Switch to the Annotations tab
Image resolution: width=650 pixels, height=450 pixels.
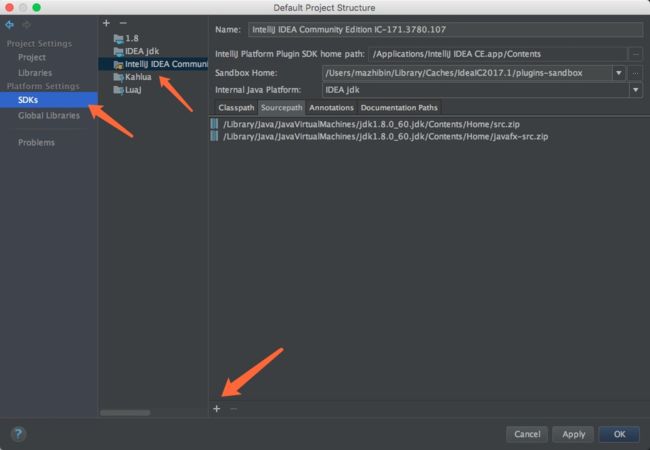click(331, 108)
